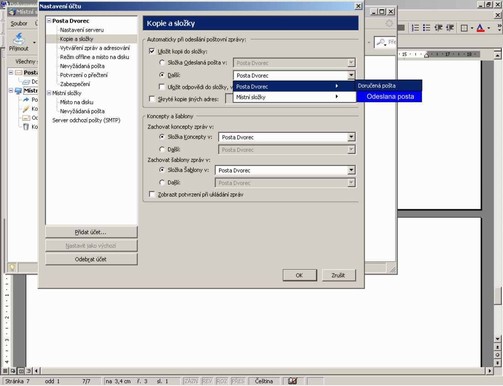The image size is (503, 386).
Task: Click the Přijmout mail download icon in Thunderbird
Action: (x=19, y=39)
